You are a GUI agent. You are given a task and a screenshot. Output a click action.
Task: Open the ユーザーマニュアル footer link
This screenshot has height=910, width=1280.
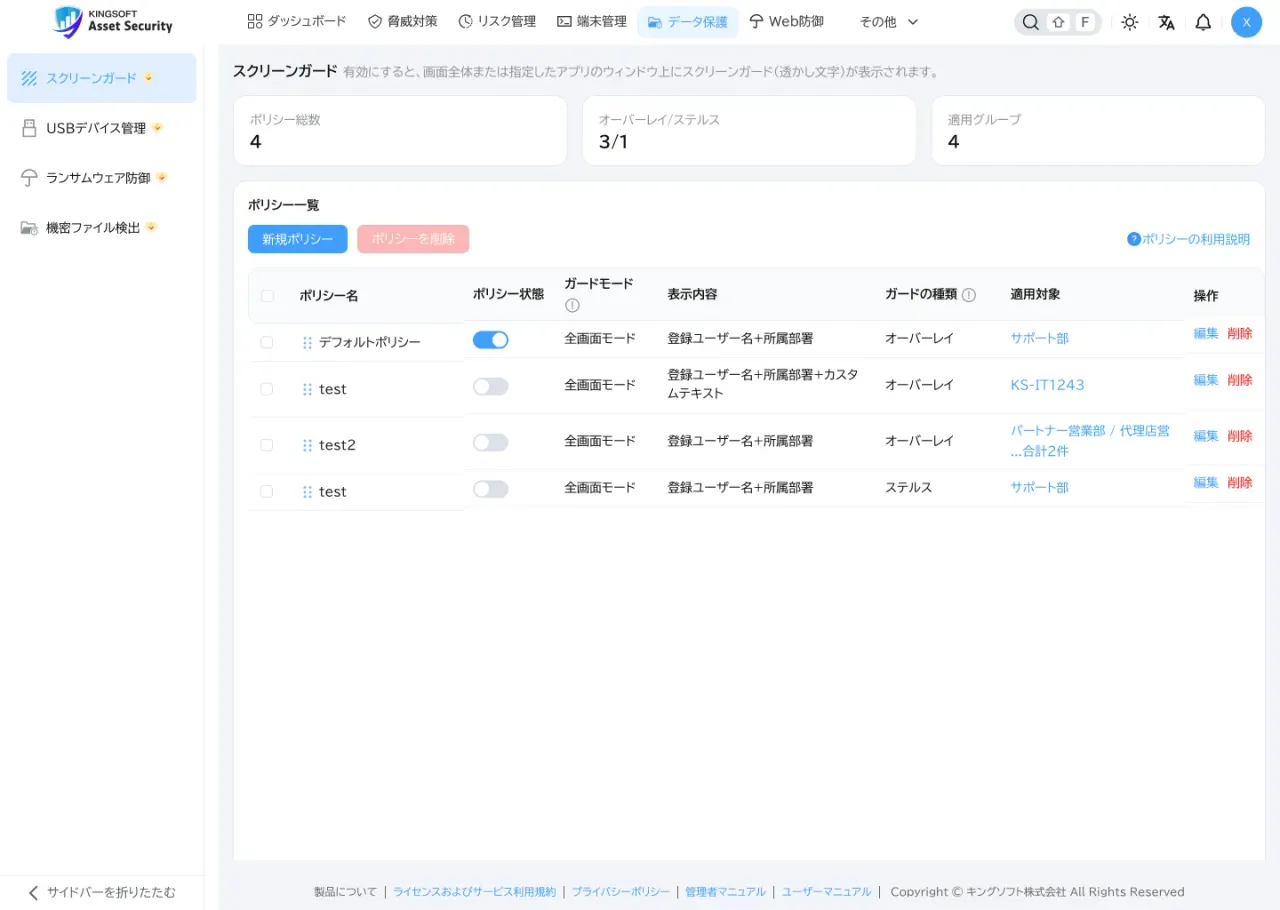point(826,892)
